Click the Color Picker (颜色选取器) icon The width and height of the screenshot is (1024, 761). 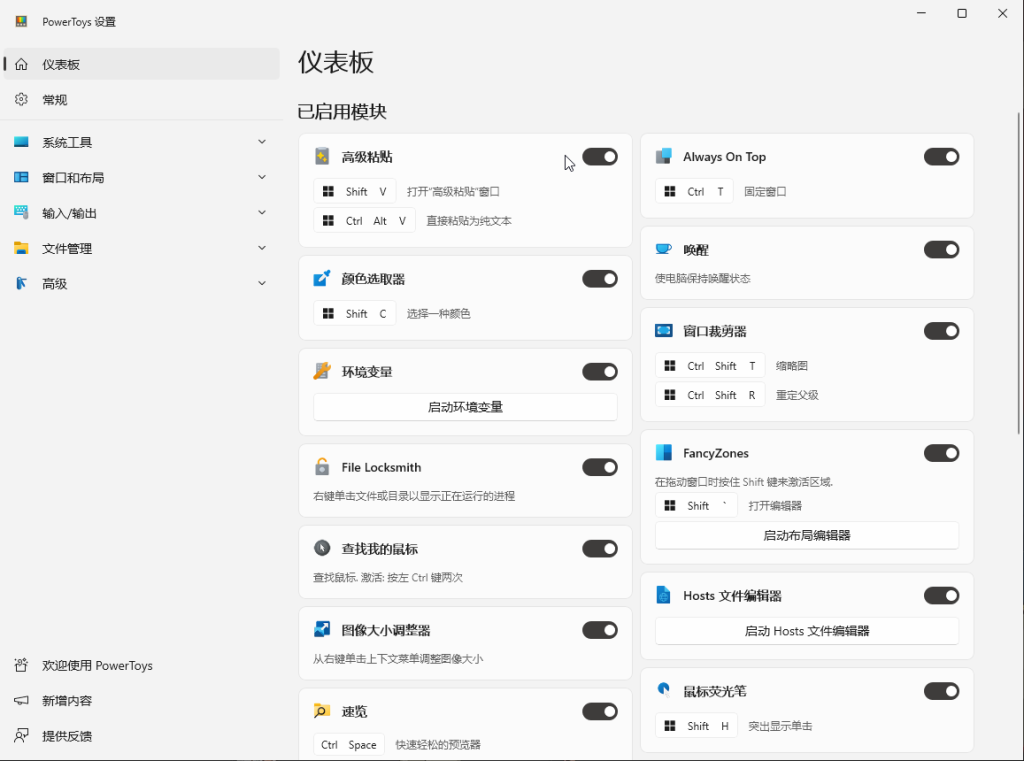point(322,278)
